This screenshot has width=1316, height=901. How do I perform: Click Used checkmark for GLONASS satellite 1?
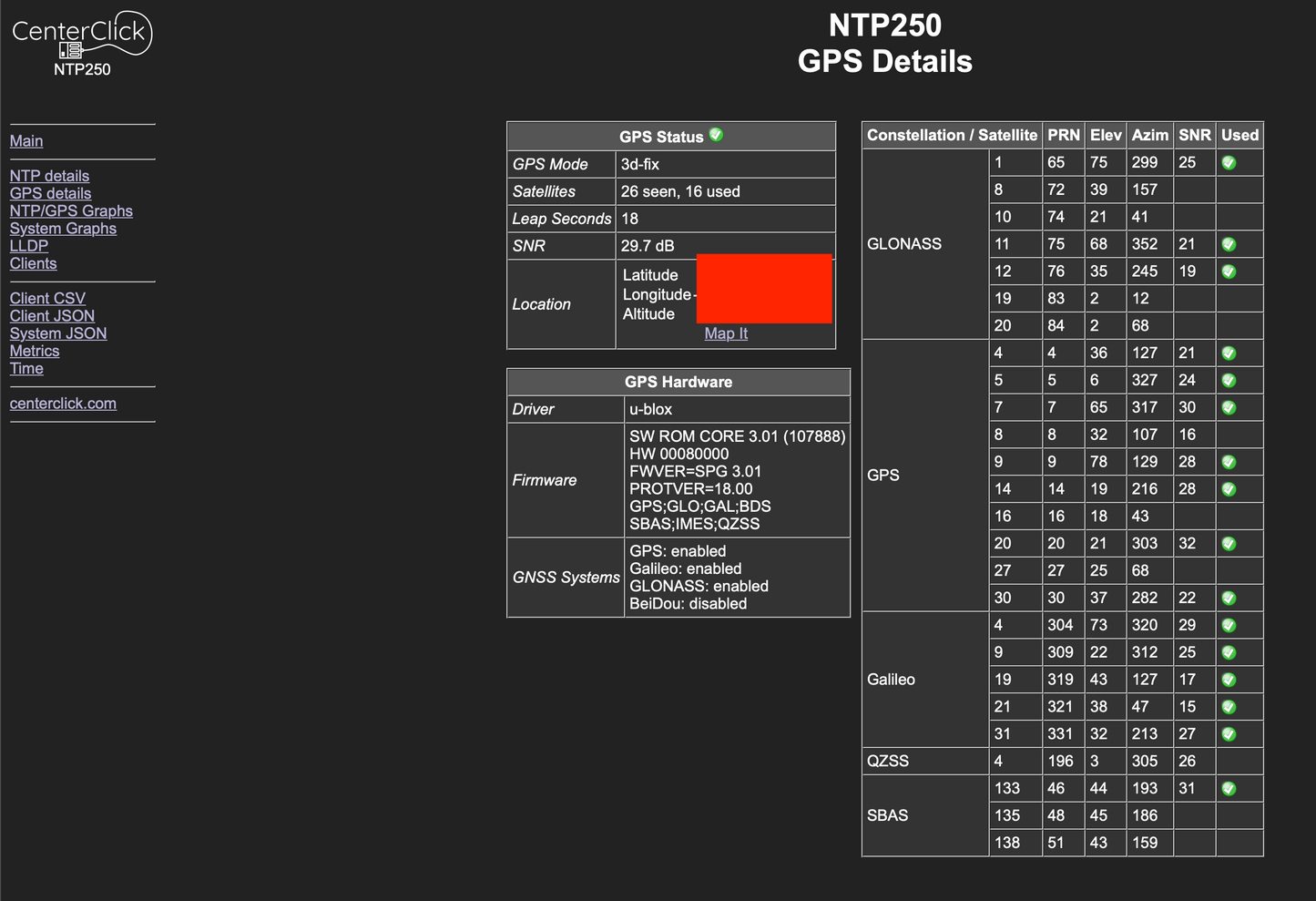click(1229, 163)
